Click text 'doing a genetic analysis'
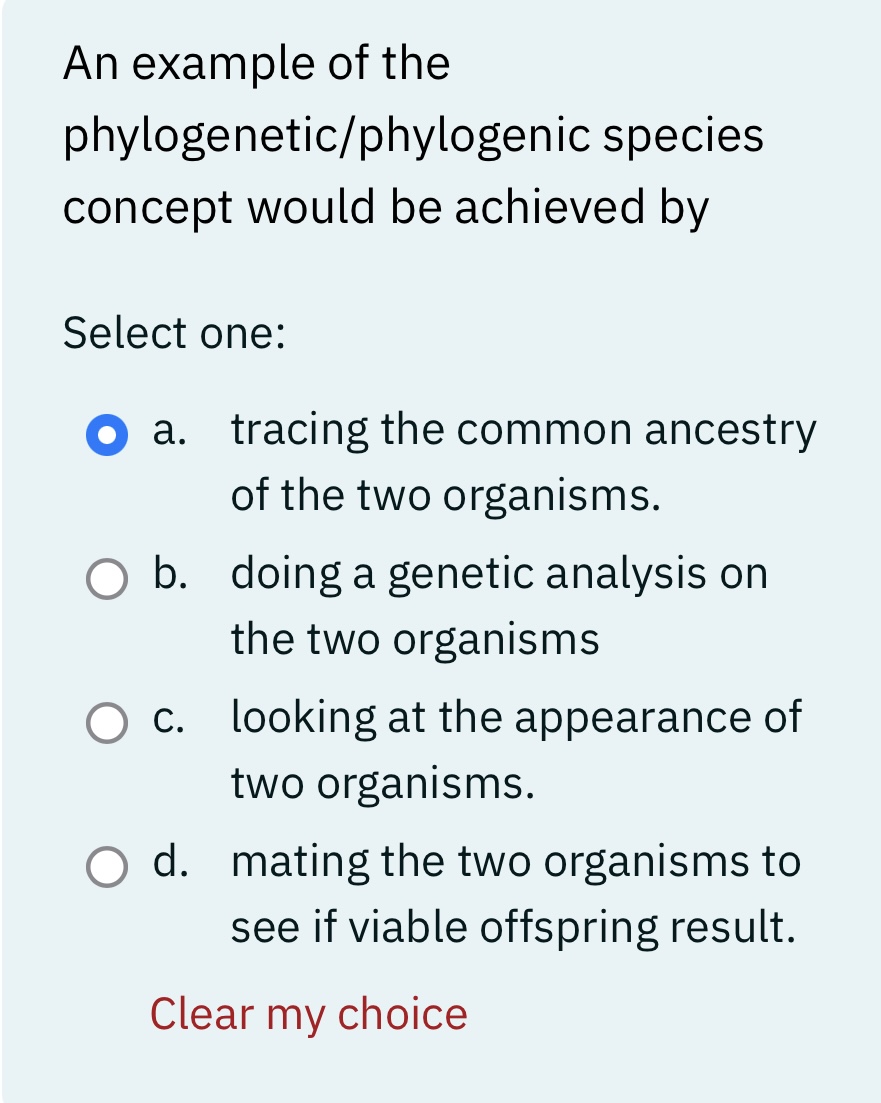 tap(498, 575)
